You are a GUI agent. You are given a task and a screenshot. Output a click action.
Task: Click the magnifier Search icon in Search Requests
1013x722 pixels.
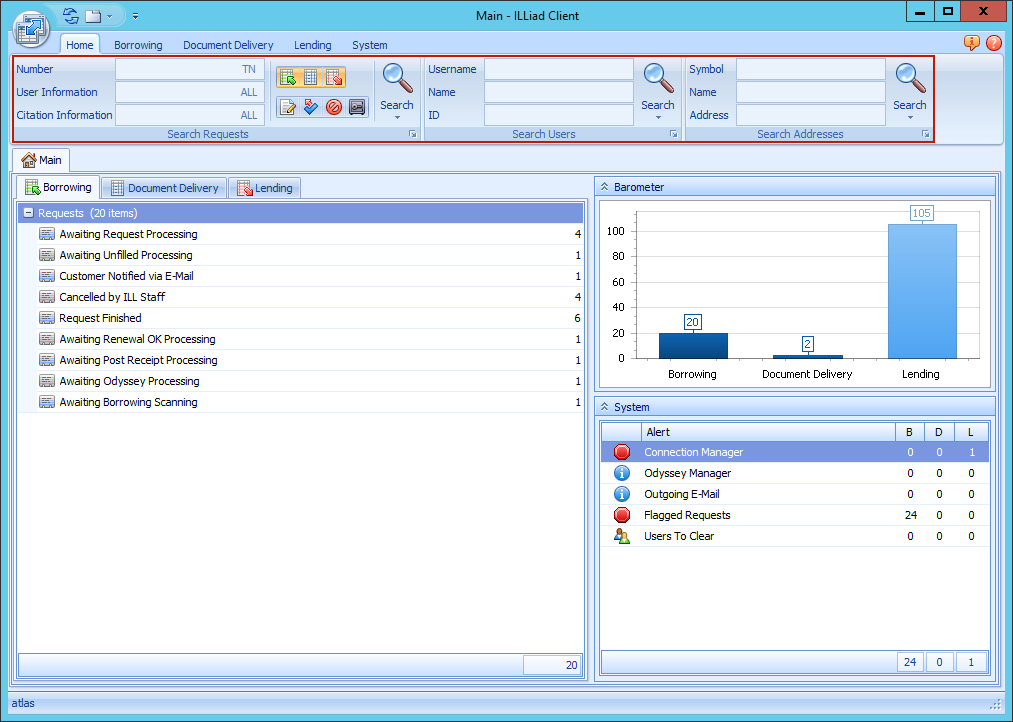point(396,78)
